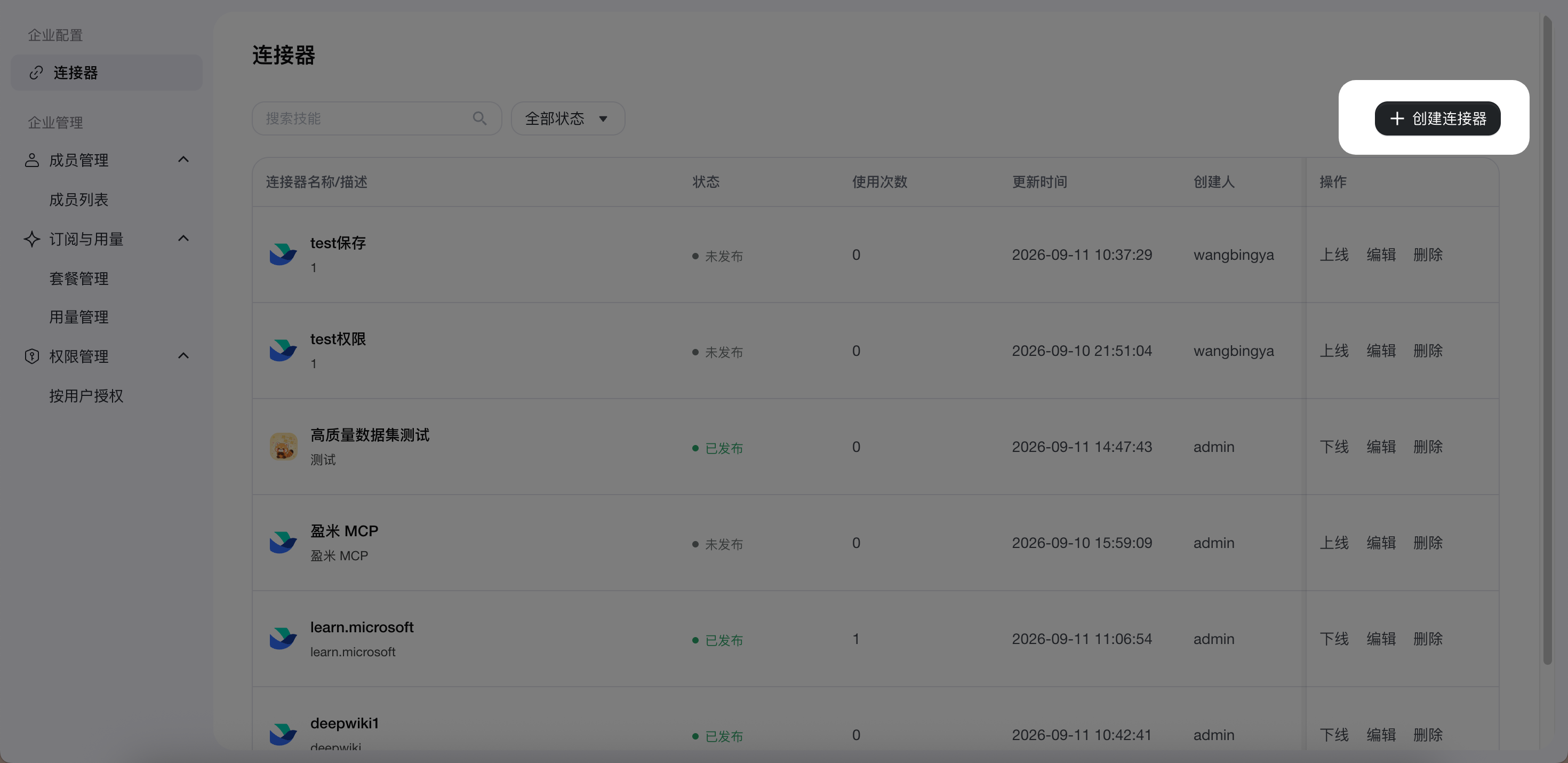Click the 订阅与用量 sparkle icon
This screenshot has width=1568, height=763.
point(31,239)
